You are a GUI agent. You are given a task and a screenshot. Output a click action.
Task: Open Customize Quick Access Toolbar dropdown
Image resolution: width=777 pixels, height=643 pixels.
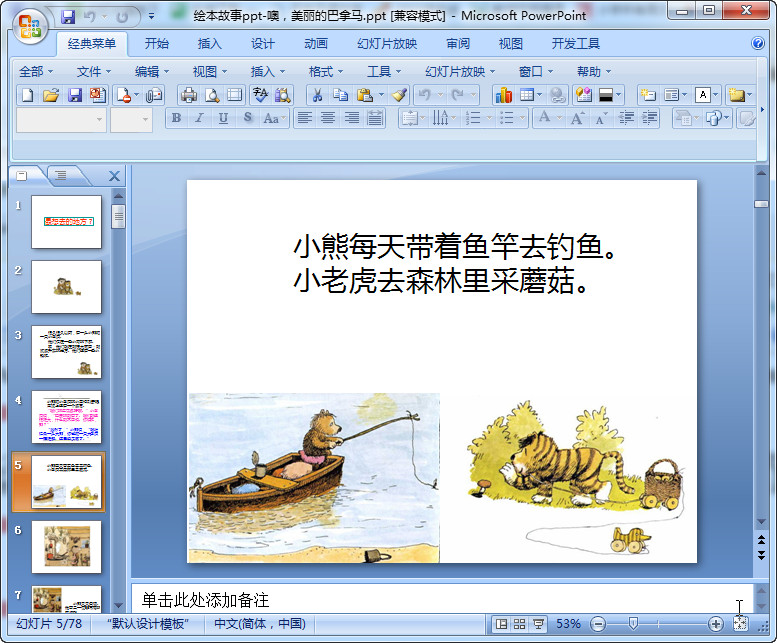[152, 17]
